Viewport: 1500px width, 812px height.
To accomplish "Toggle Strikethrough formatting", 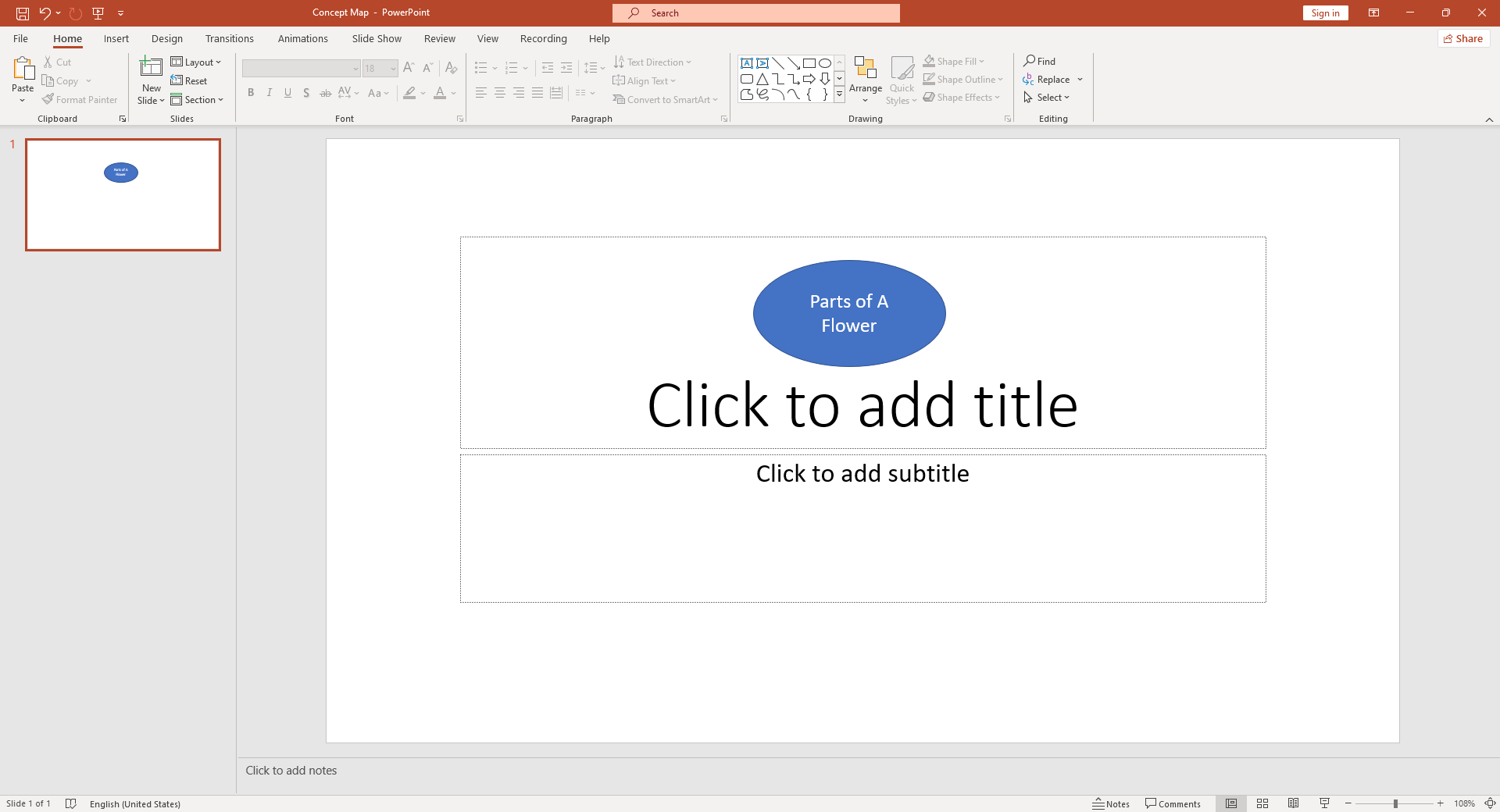I will click(x=326, y=93).
